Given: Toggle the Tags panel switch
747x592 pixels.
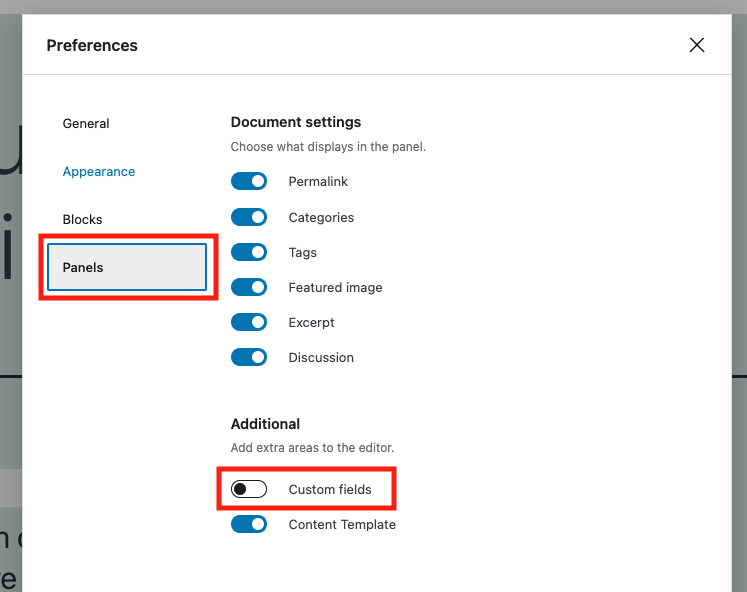Looking at the screenshot, I should point(249,252).
